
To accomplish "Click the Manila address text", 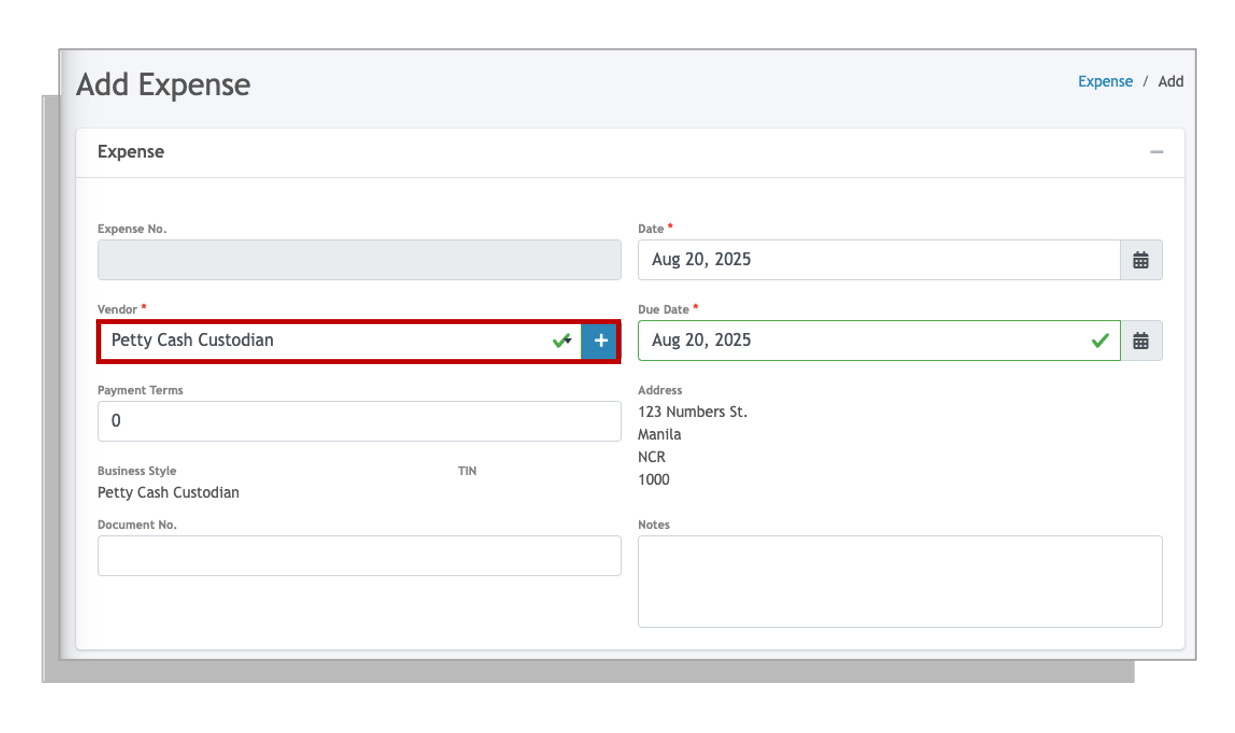I will pos(660,435).
